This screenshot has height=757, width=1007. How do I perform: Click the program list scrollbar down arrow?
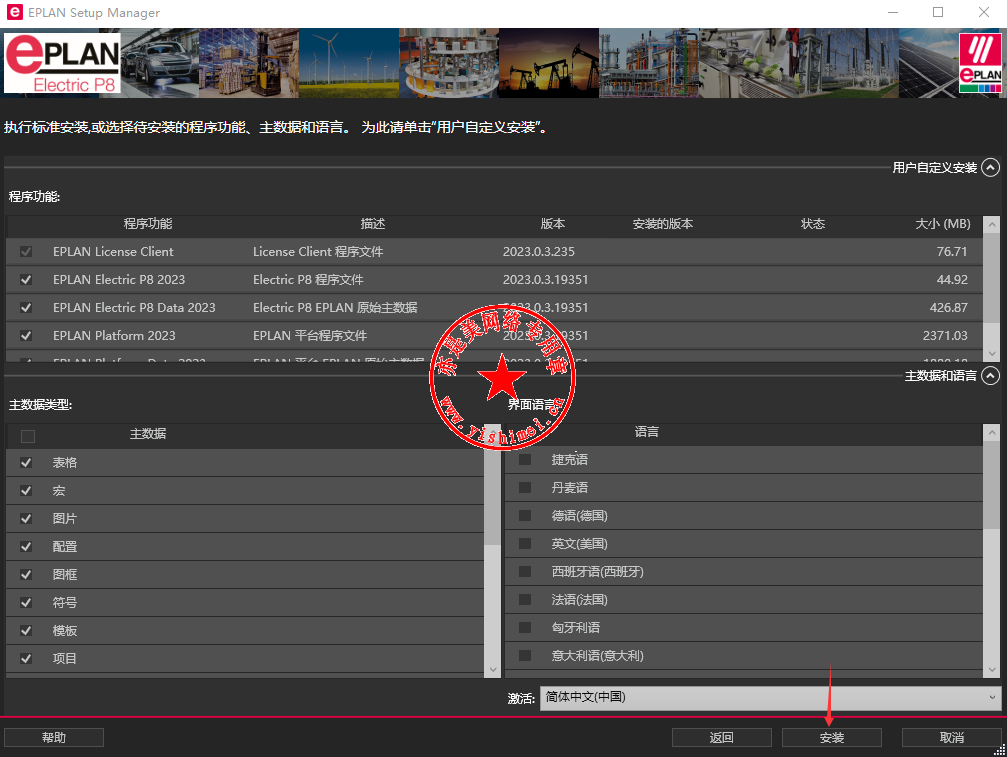pos(992,354)
